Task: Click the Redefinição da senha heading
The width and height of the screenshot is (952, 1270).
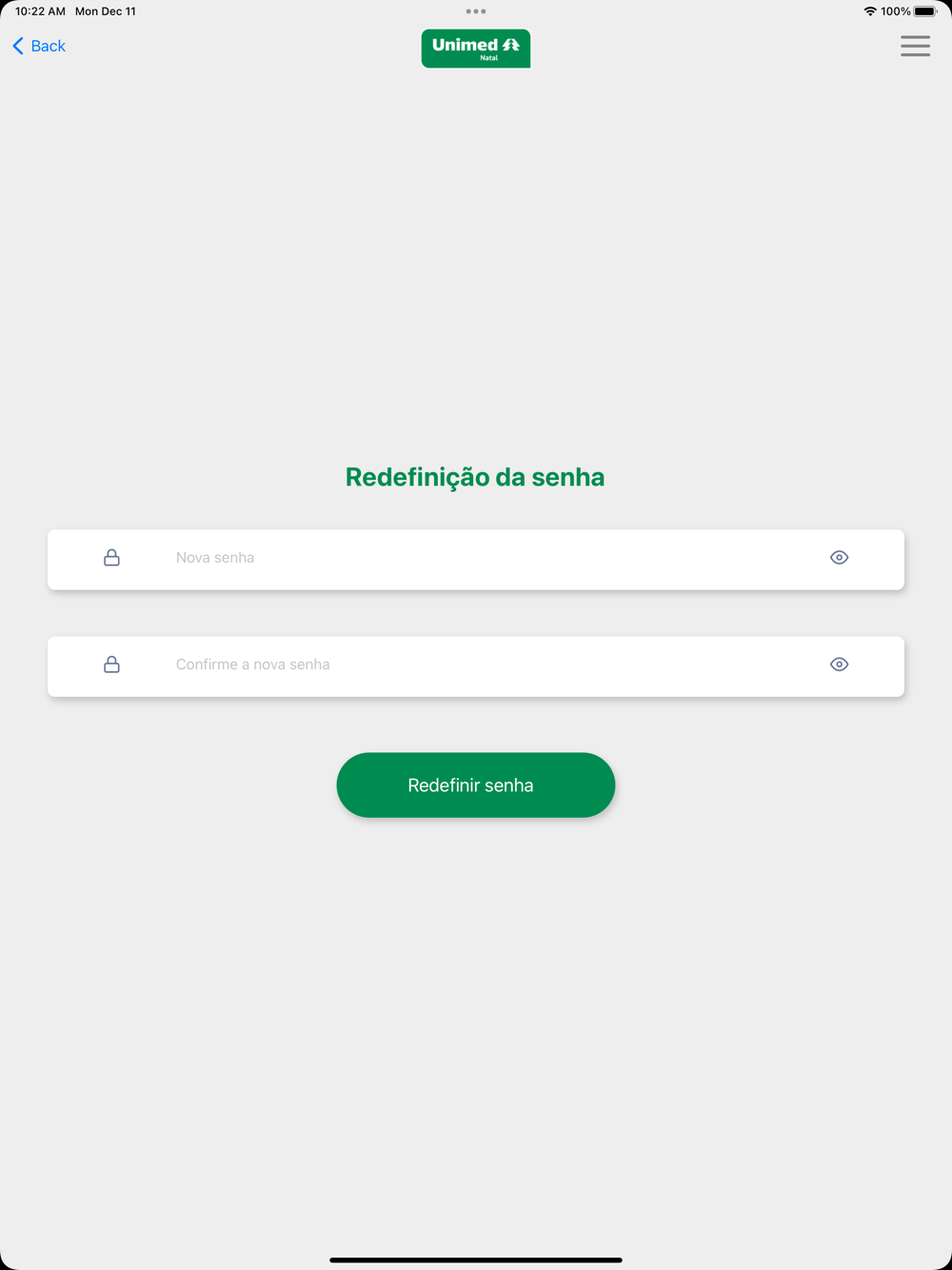Action: tap(475, 477)
